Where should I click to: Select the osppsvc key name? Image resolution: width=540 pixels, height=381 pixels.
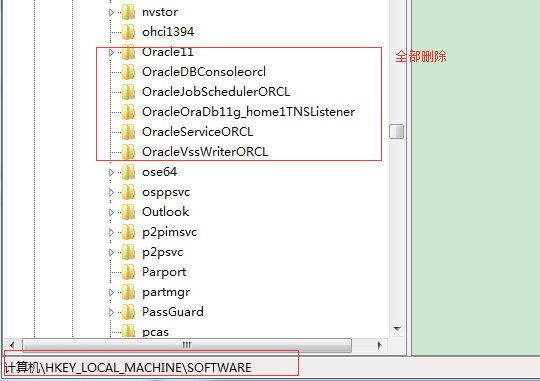(x=166, y=193)
